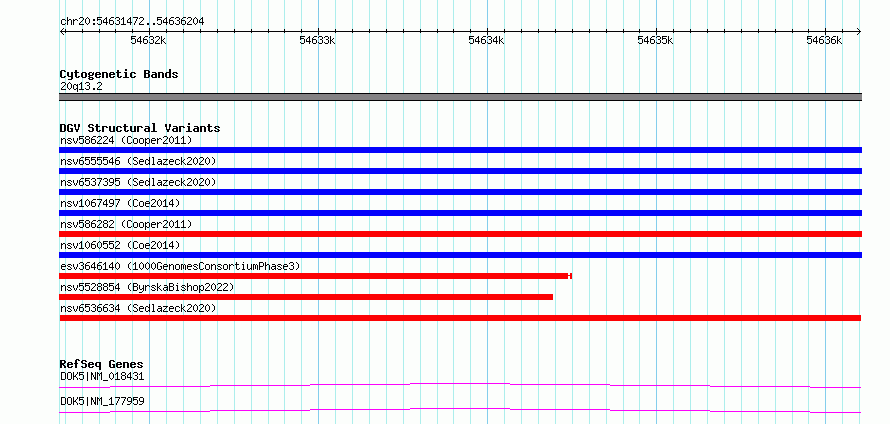890x424 pixels.
Task: Click the RefSeq Genes track title
Action: (101, 364)
